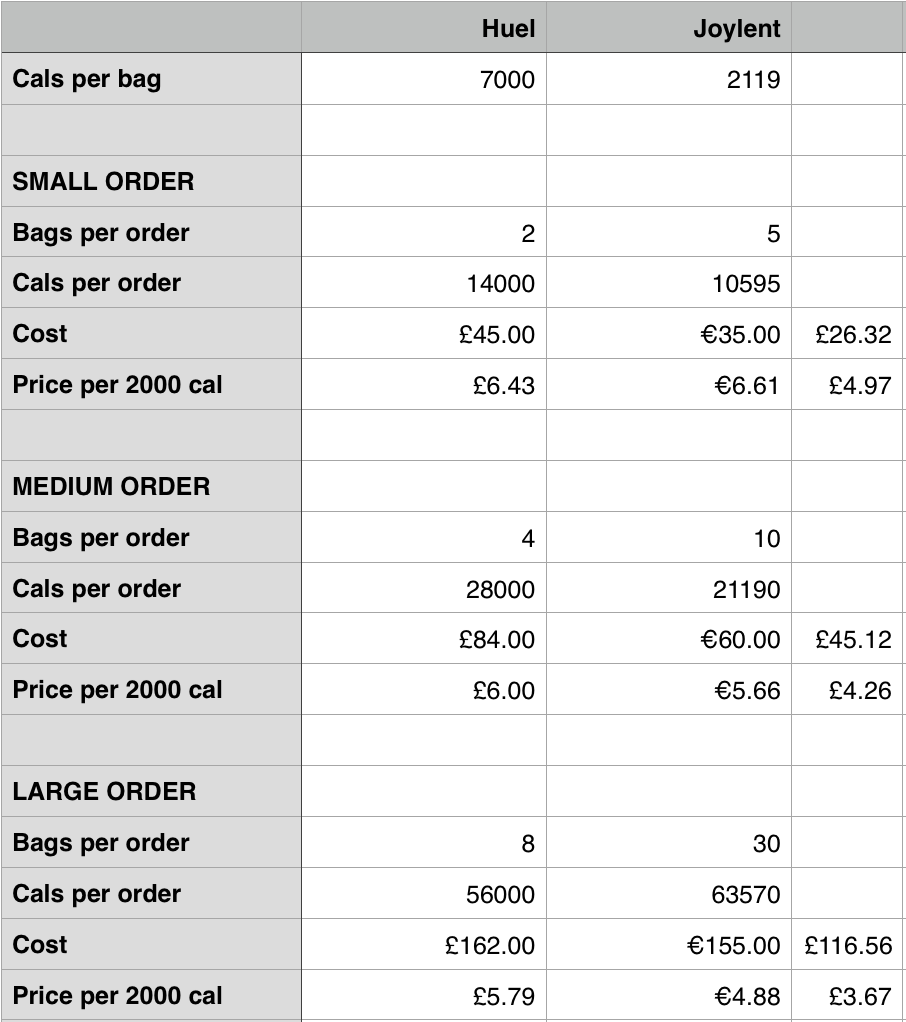Select the large order converted cost £116.56
The width and height of the screenshot is (906, 1022).
point(847,944)
